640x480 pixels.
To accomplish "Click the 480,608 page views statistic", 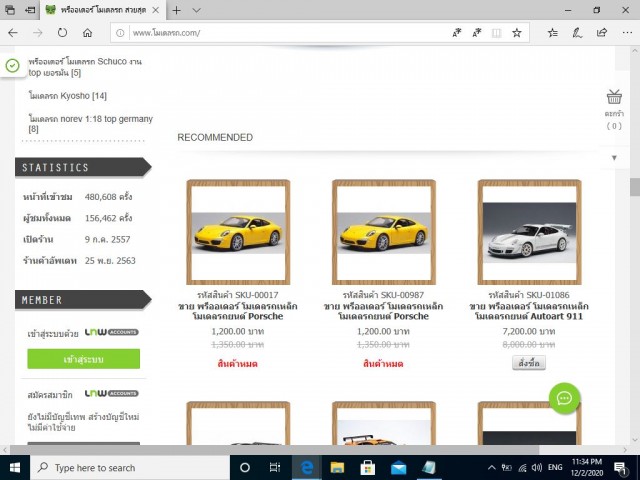I will 109,197.
